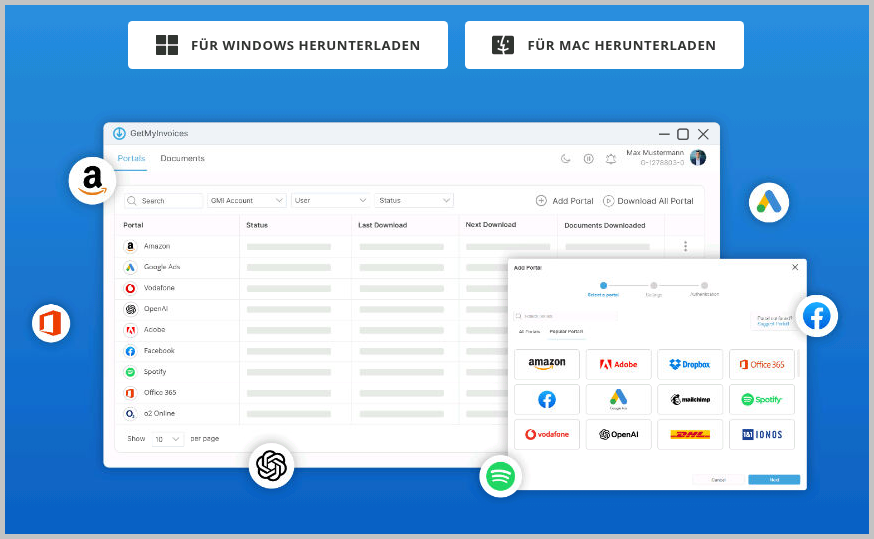Select the o2 Online row name

click(x=159, y=414)
